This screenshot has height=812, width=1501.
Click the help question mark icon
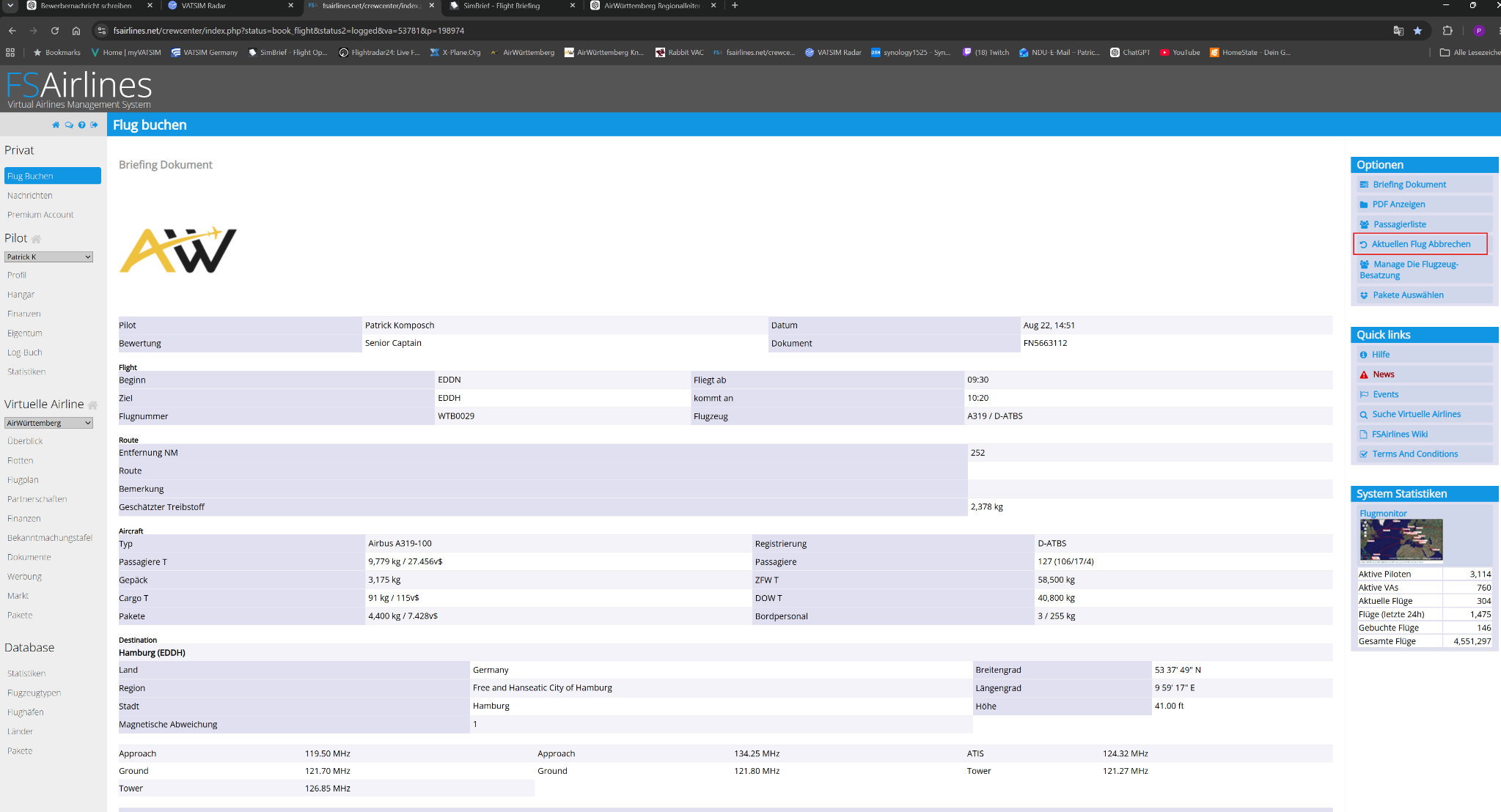coord(82,125)
